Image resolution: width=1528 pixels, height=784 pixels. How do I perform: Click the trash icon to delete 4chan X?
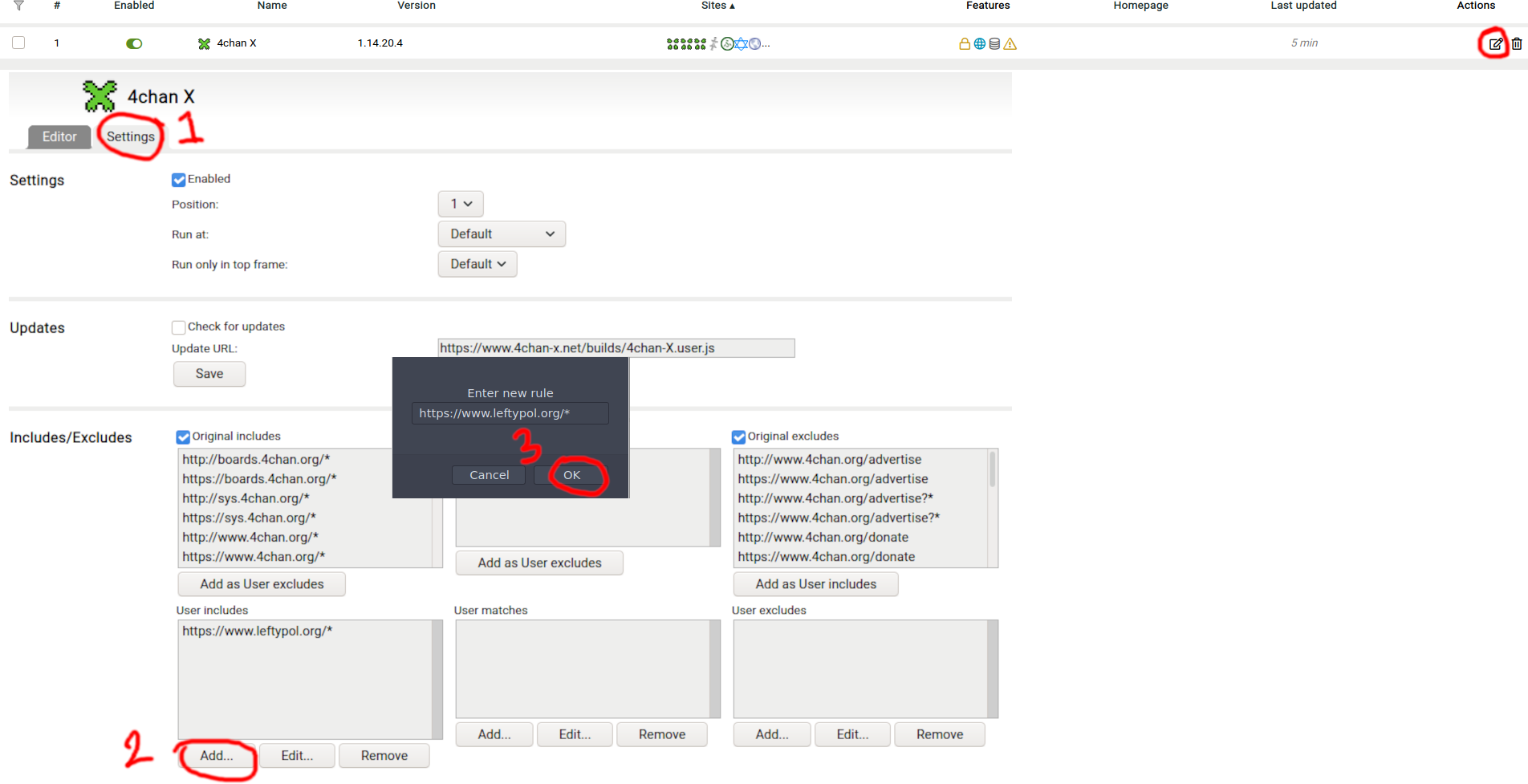pos(1516,44)
